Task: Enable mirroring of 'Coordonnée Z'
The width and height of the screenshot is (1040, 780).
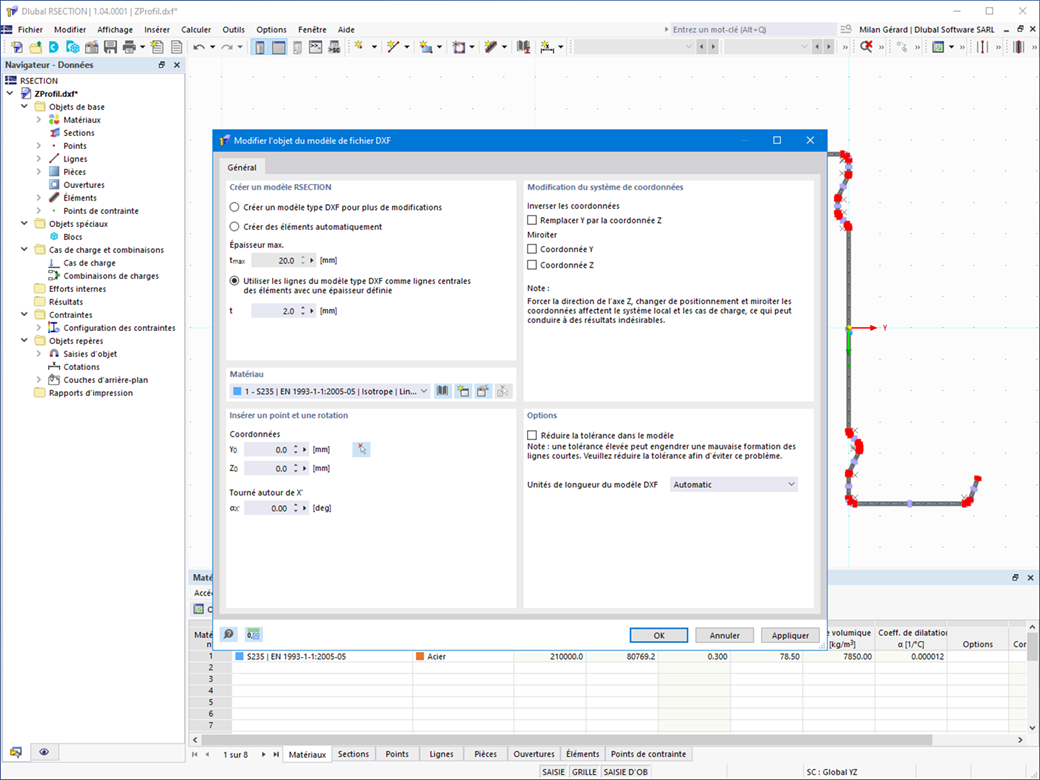Action: click(532, 265)
